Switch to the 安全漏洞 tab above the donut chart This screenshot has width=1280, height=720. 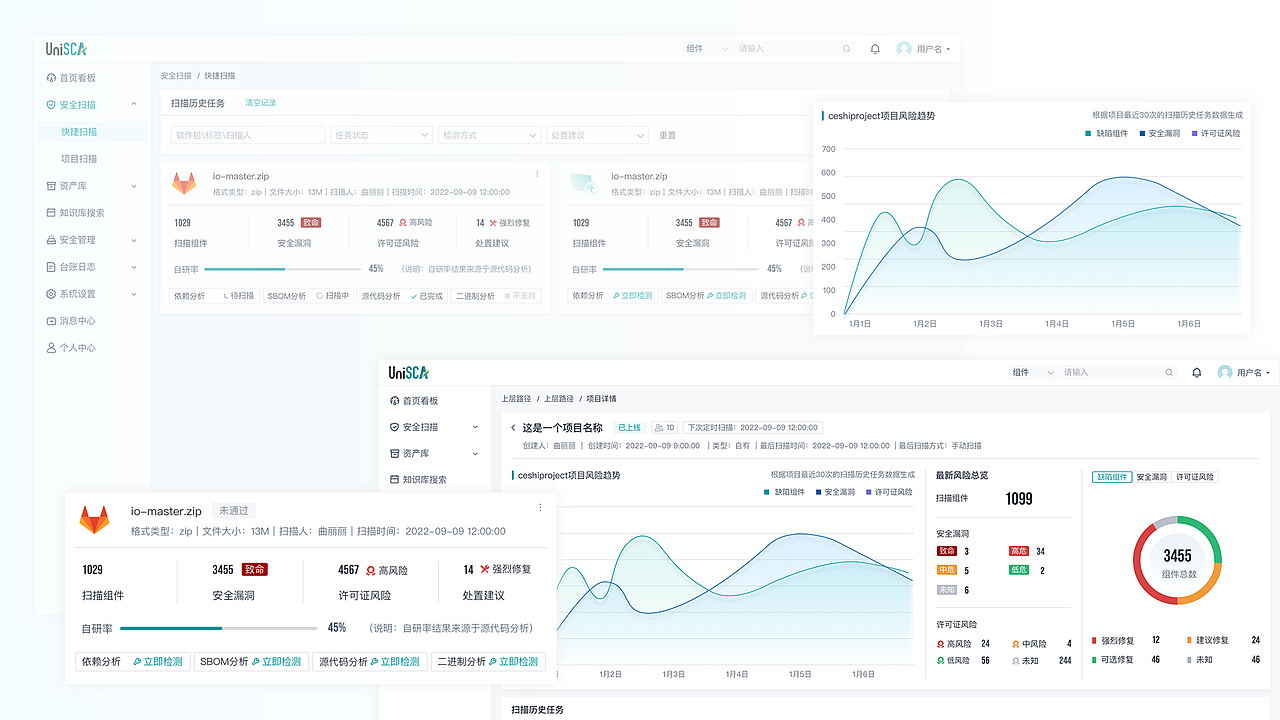tap(1152, 477)
